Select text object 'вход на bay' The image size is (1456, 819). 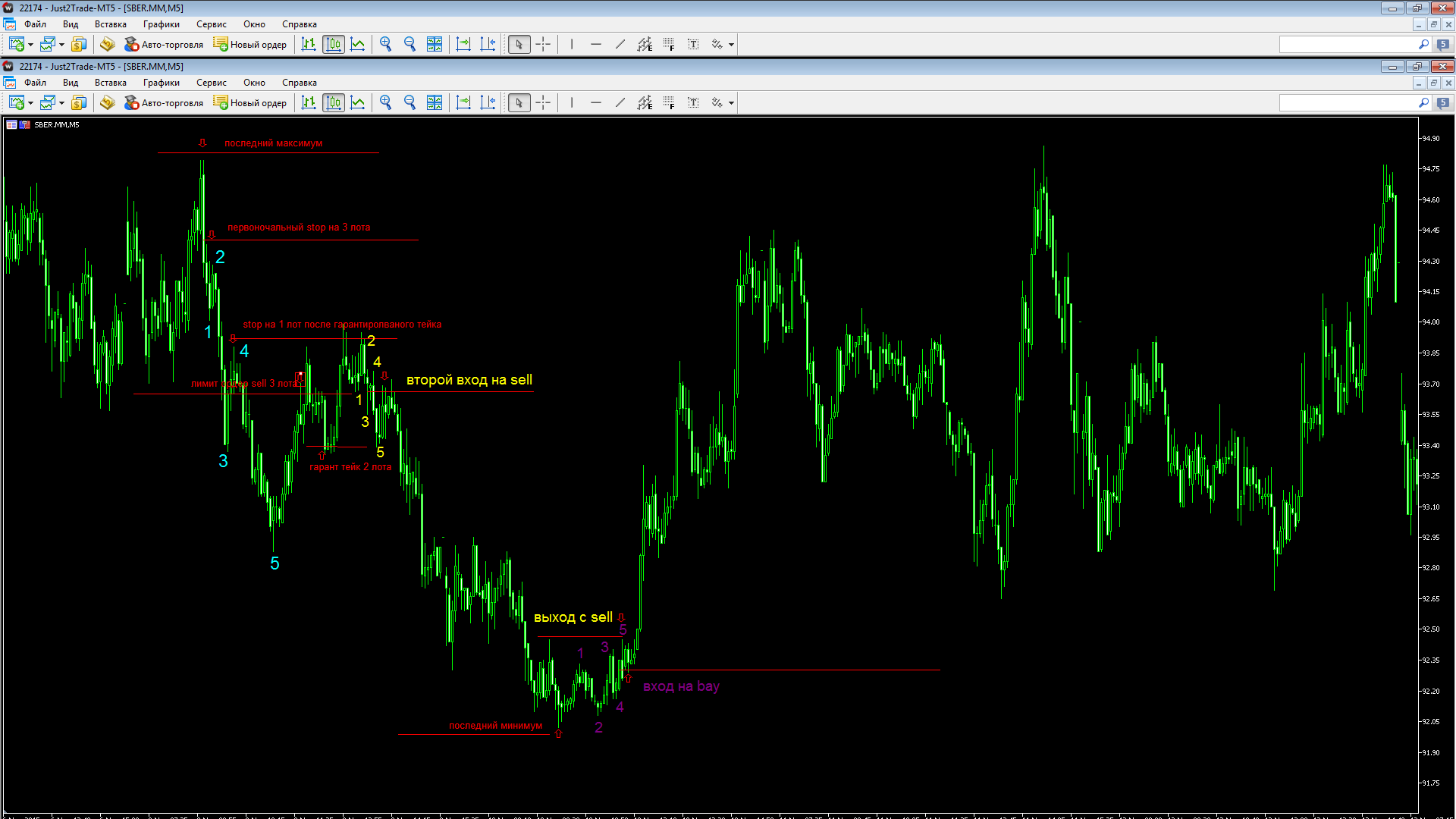pos(681,686)
